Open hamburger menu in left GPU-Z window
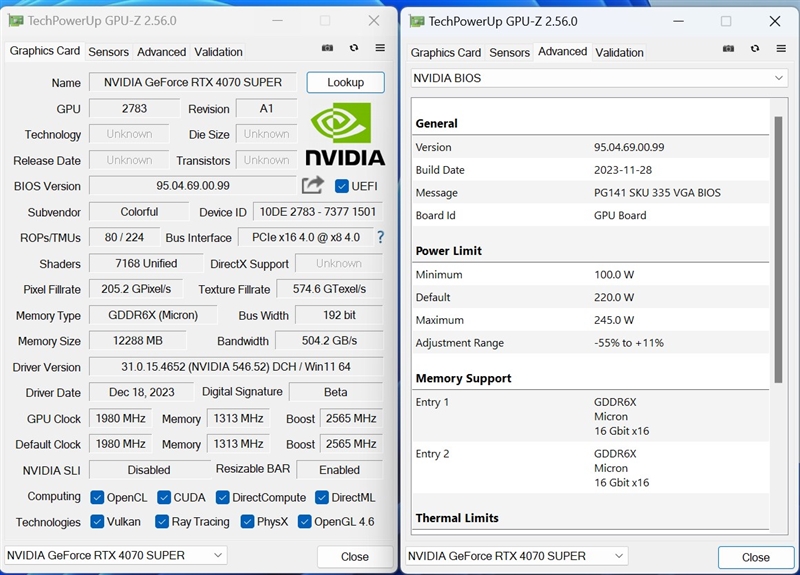The width and height of the screenshot is (800, 575). 380,48
